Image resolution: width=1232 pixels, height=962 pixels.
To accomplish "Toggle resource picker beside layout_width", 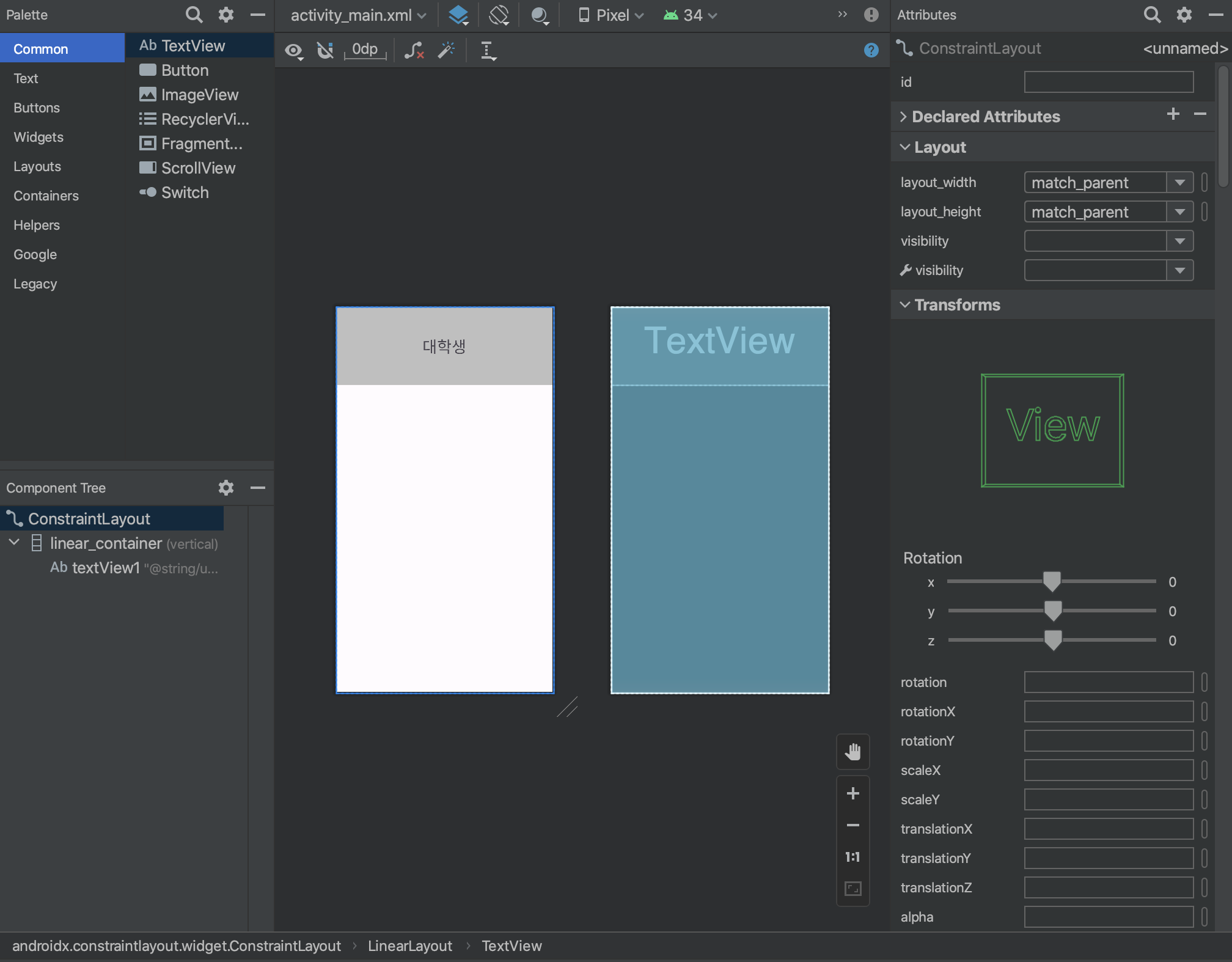I will (1204, 182).
